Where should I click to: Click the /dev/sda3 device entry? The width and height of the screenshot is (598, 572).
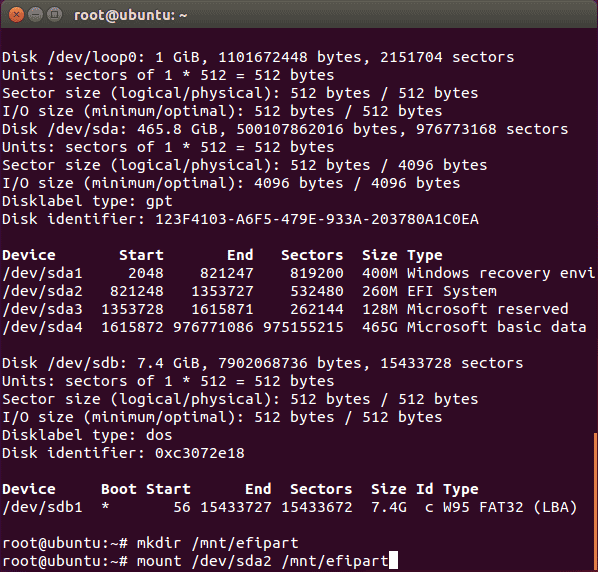(42, 309)
